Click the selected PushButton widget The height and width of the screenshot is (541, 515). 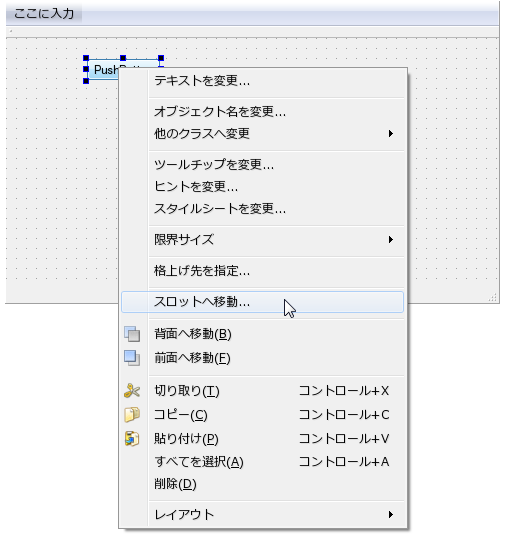103,70
